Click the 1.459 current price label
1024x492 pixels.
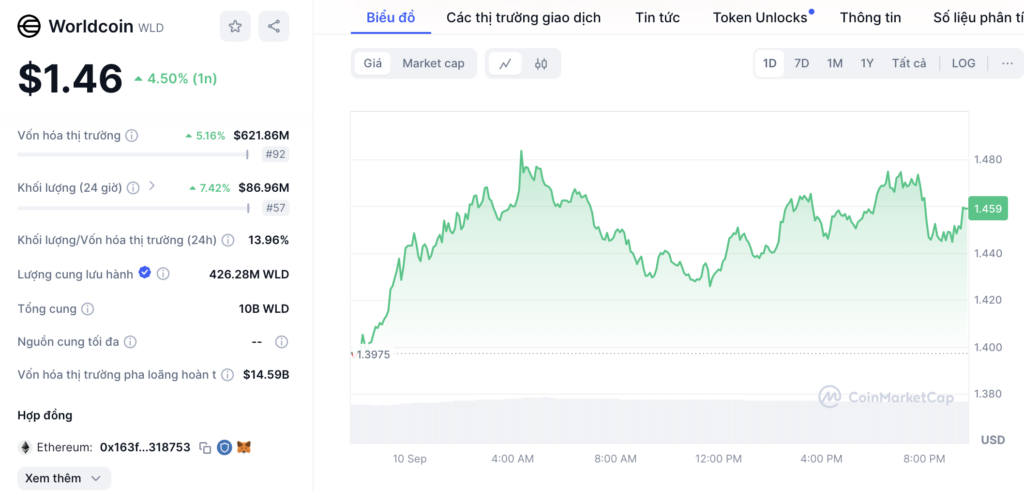tap(989, 208)
